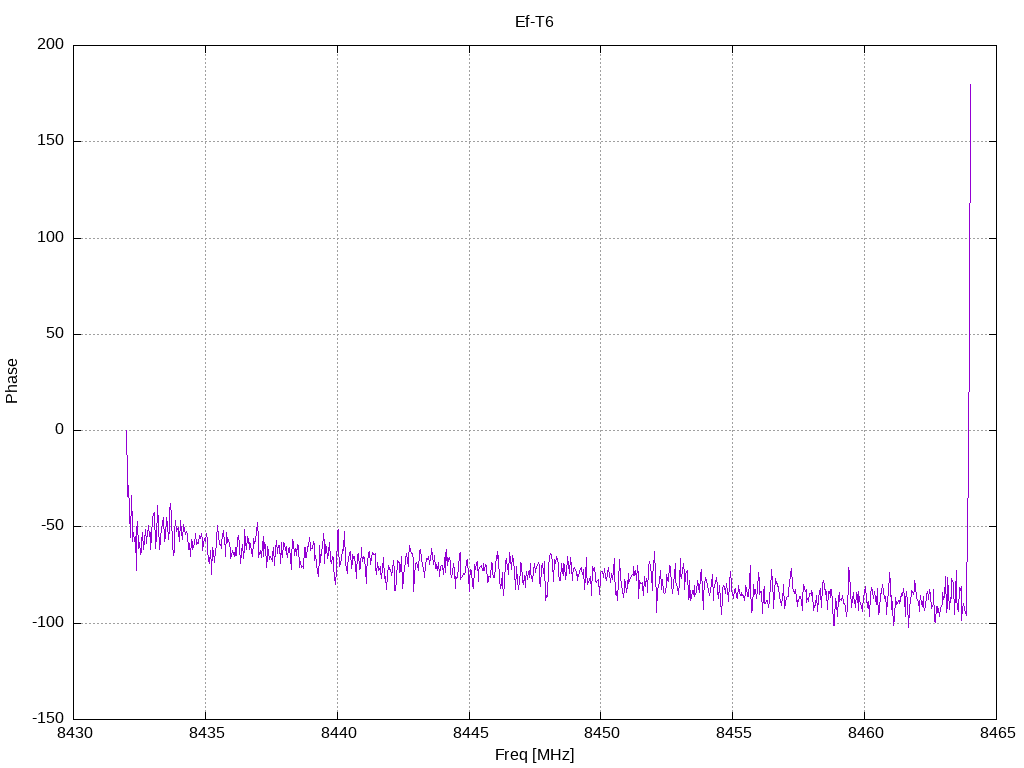Click y-axis tick label 50

pos(55,333)
